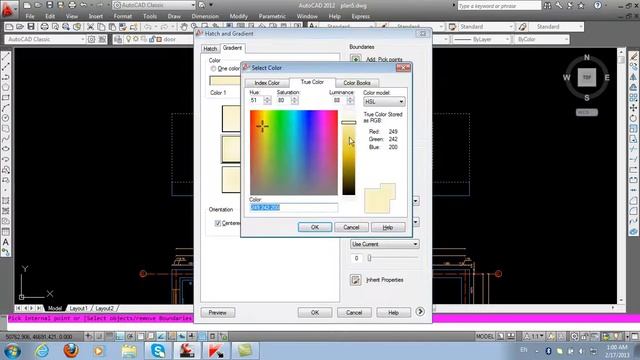
Task: Click the Save icon in standard toolbar
Action: (x=31, y=27)
